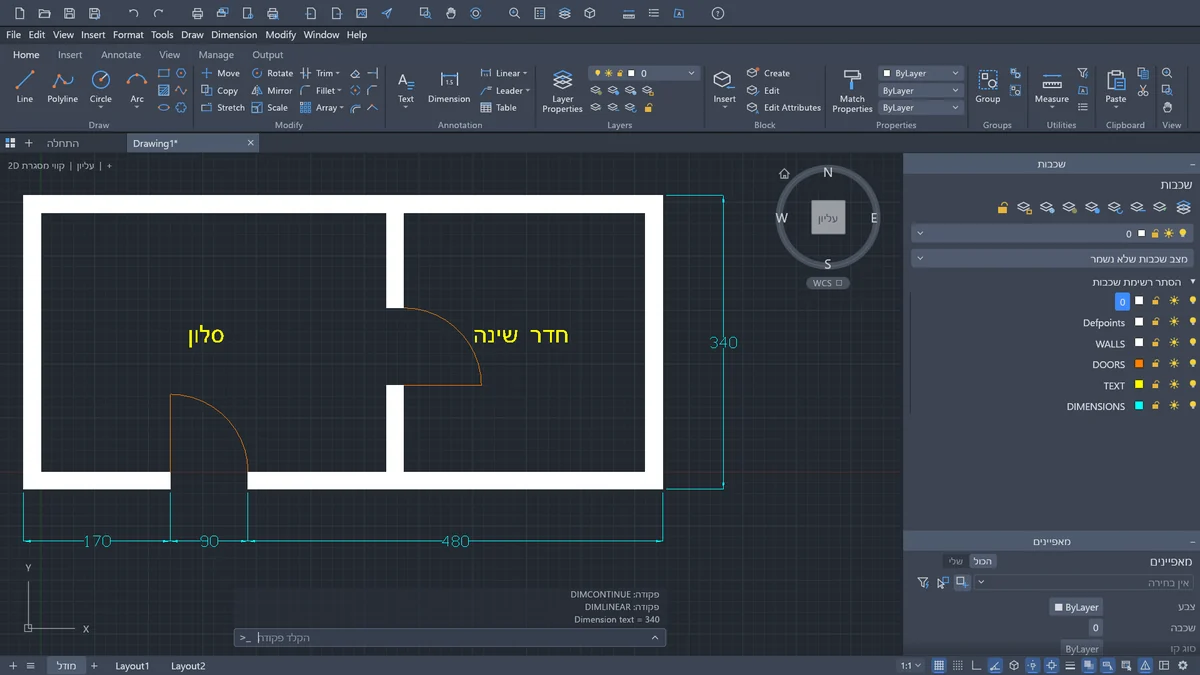1200x675 pixels.
Task: Open the Dimension annotation tool
Action: [x=449, y=87]
